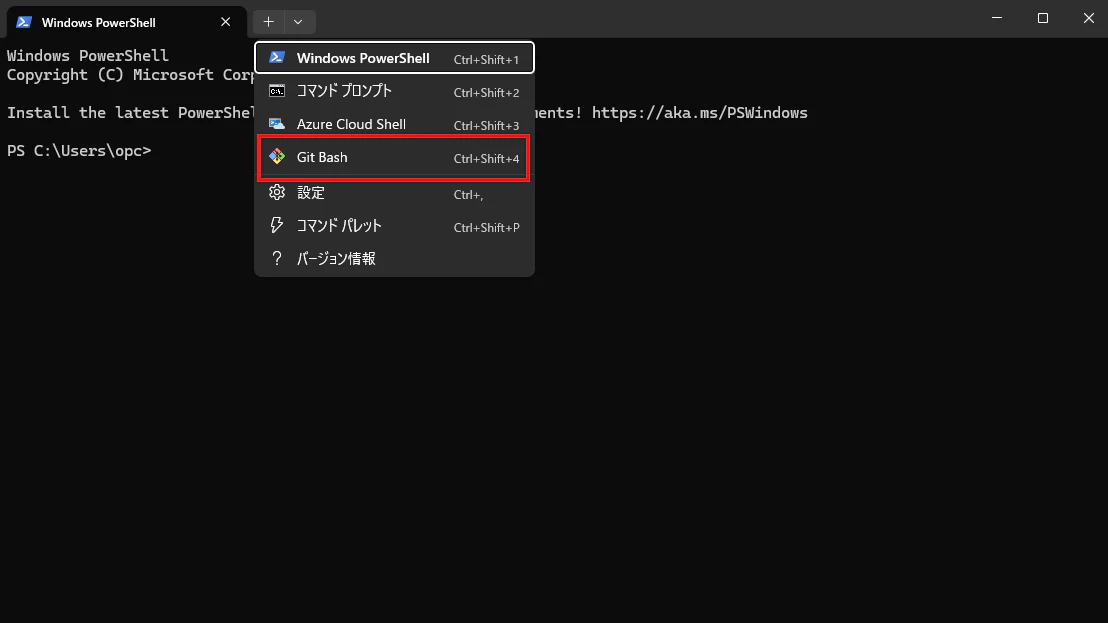Click the Ctrl+Shift+1 shortcut label
This screenshot has height=623, width=1108.
pos(486,60)
